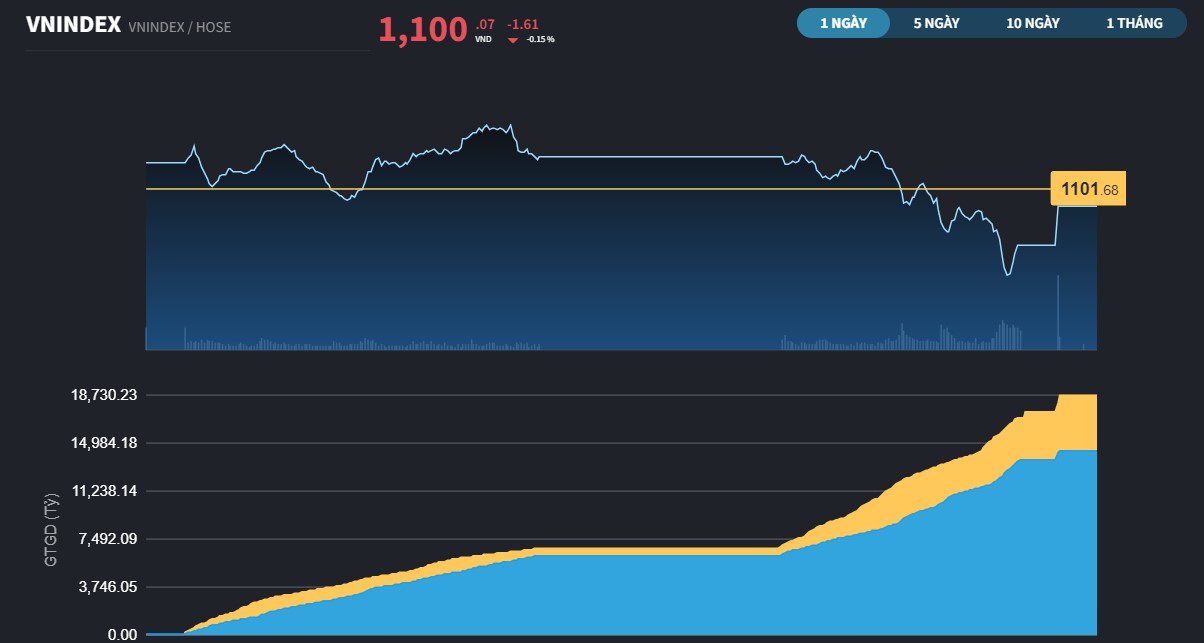The height and width of the screenshot is (643, 1204).
Task: Click the VNINDEX title heading
Action: [x=73, y=24]
